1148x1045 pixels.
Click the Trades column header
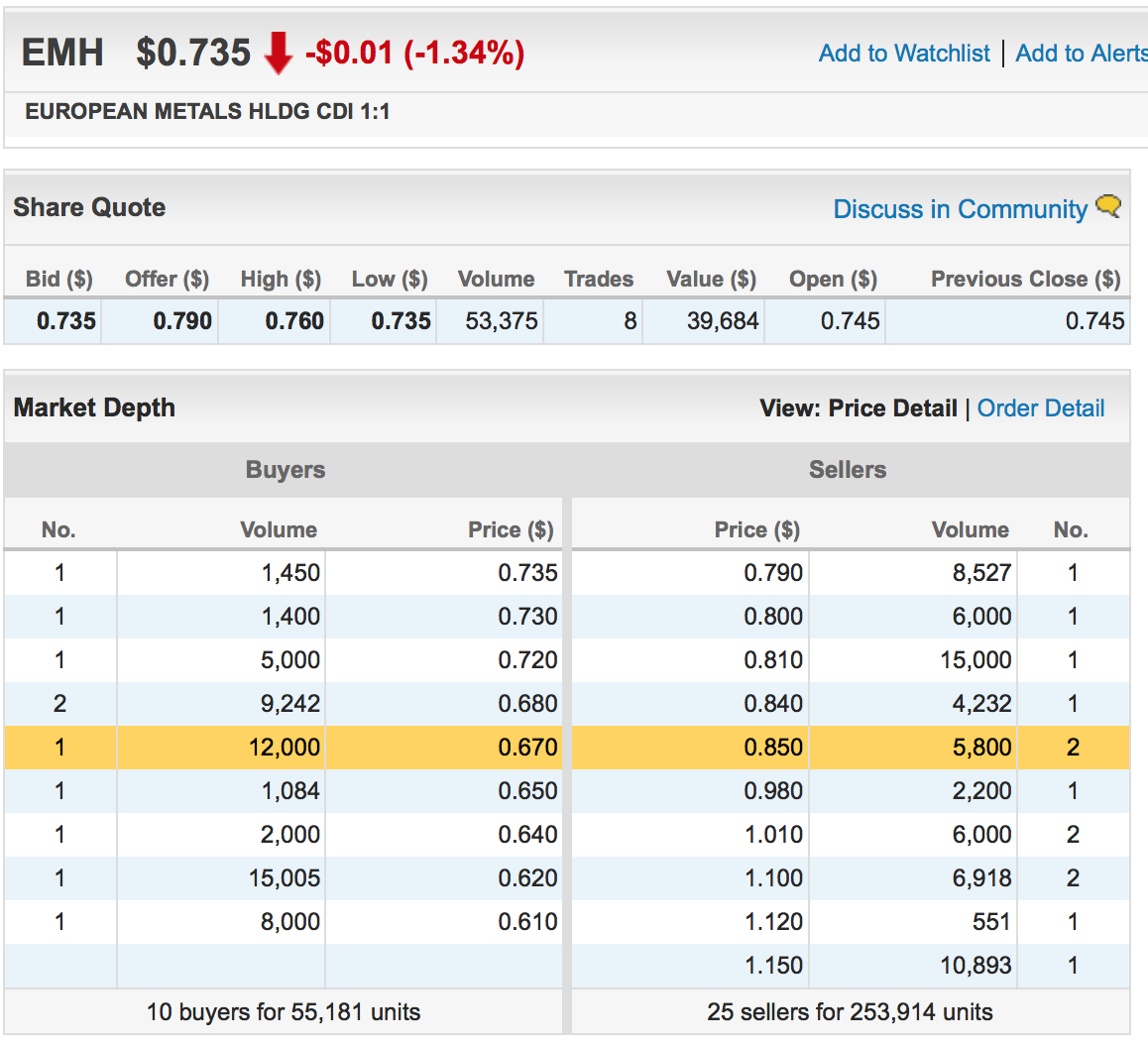(598, 279)
